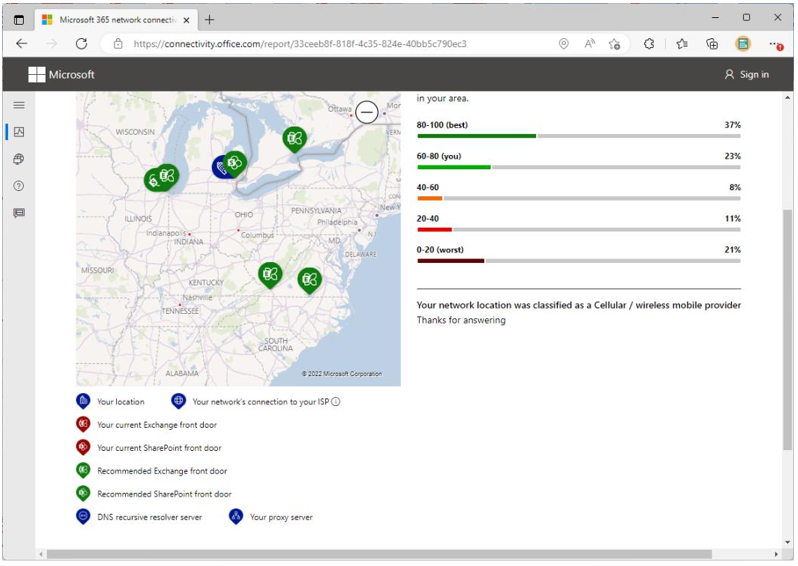Click the info icon beside ISP legend
798x566 pixels.
(x=336, y=402)
